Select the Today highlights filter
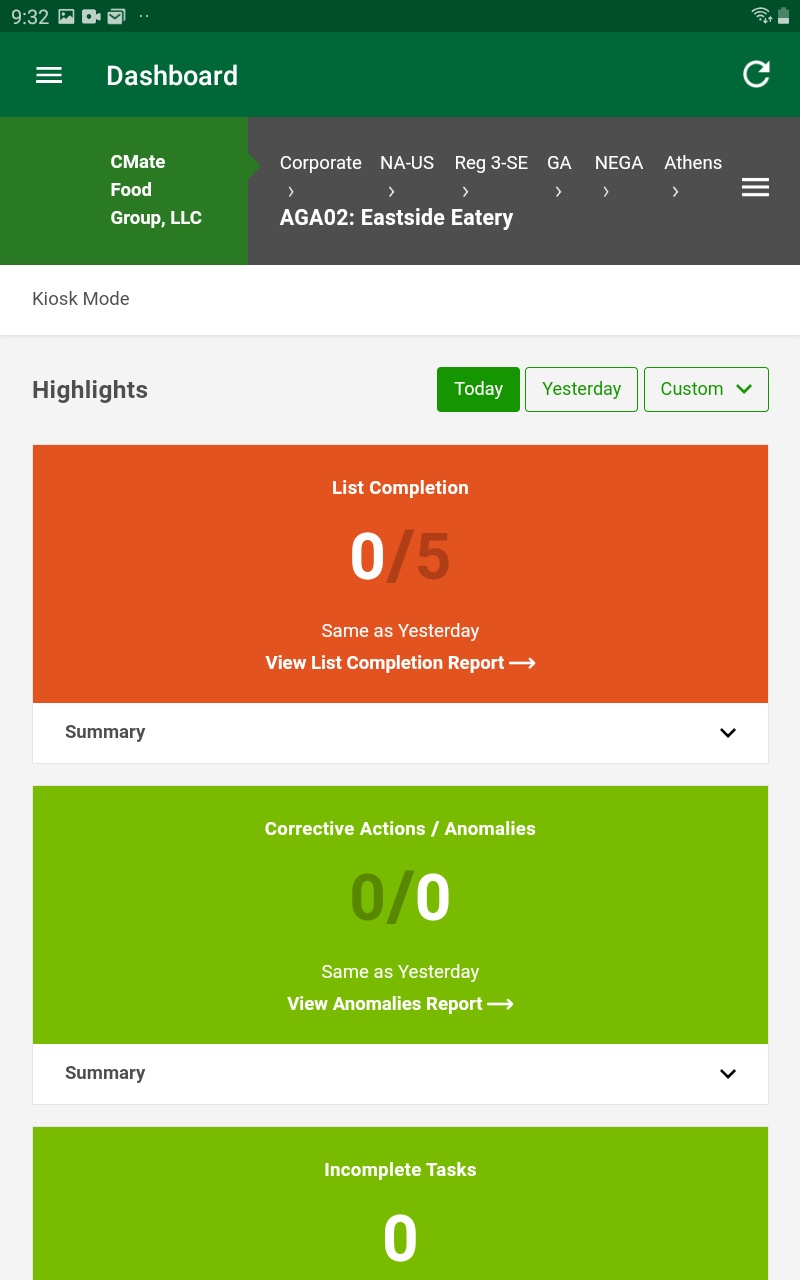This screenshot has height=1280, width=800. 478,389
